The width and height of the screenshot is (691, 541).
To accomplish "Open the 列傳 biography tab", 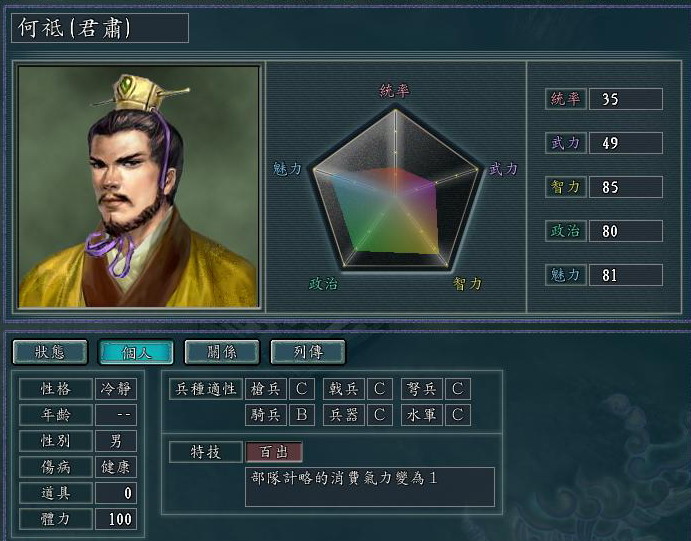I will point(308,352).
